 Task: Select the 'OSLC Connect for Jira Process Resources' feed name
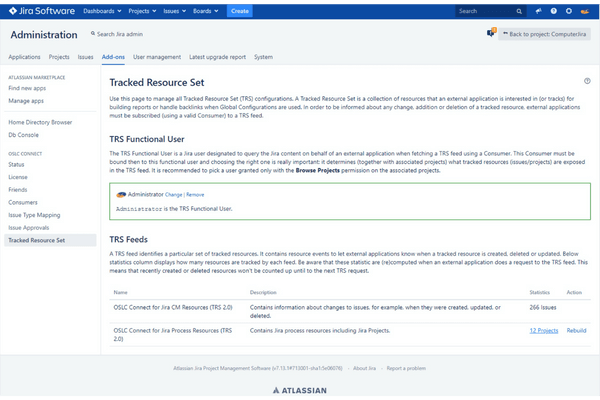tap(173, 335)
